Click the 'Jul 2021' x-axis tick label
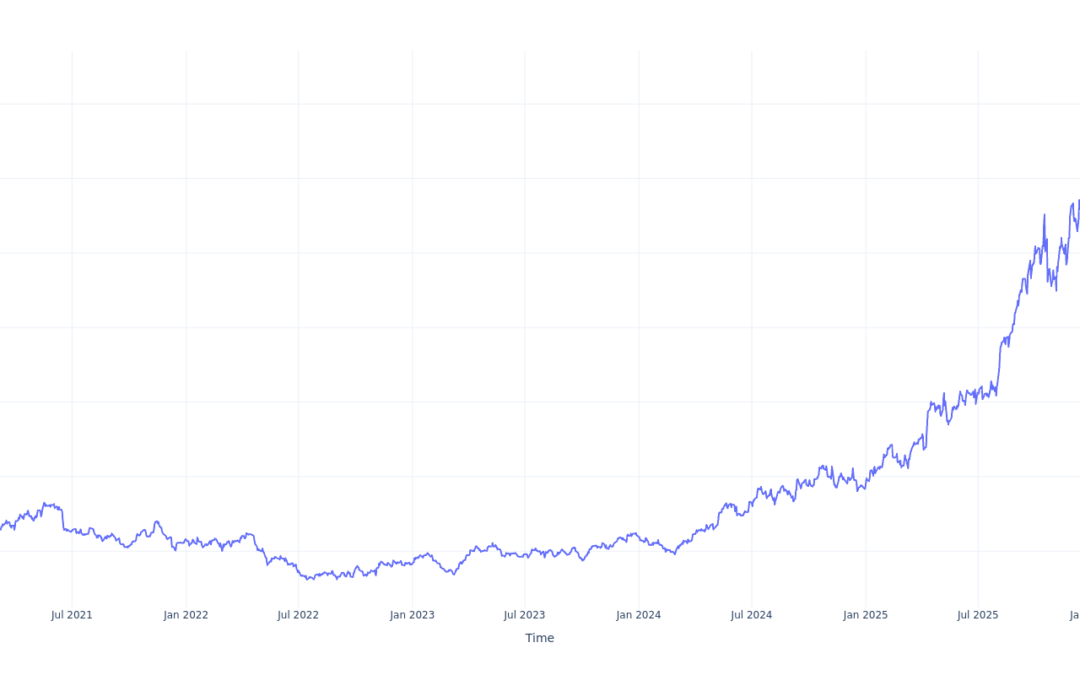This screenshot has width=1080, height=675. tap(71, 615)
